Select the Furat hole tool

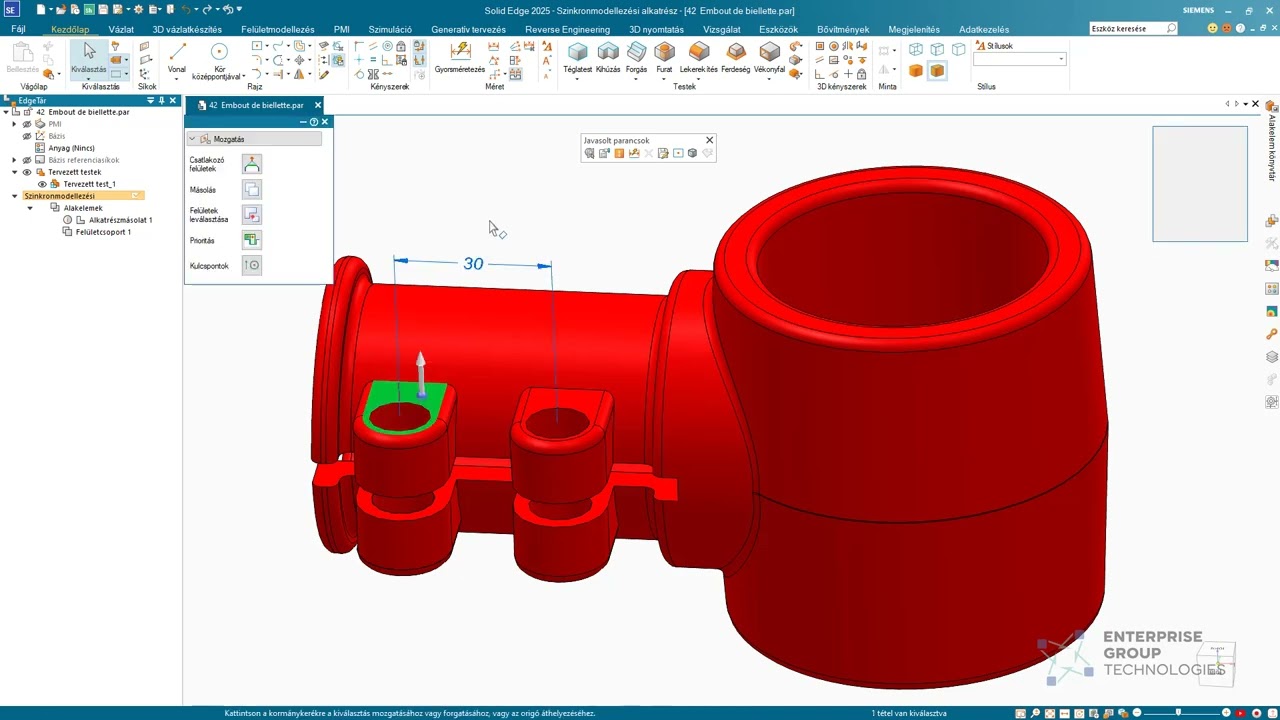(x=664, y=57)
